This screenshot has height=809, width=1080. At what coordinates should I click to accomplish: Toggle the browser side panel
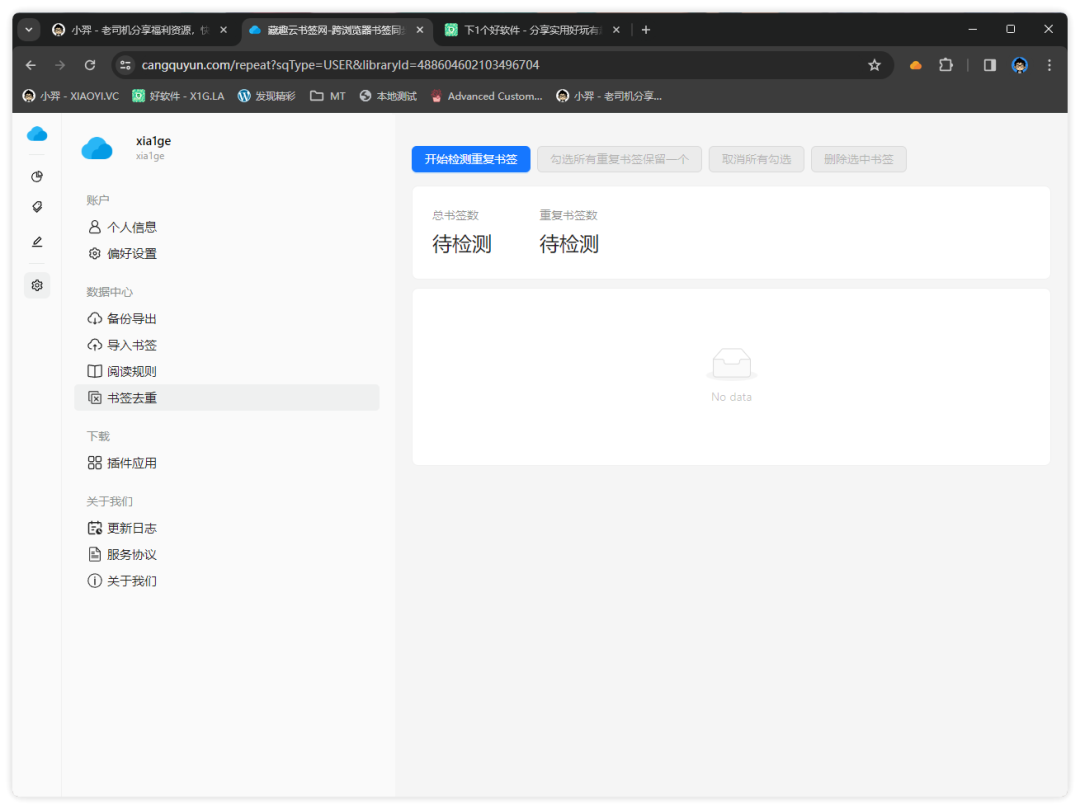(989, 65)
